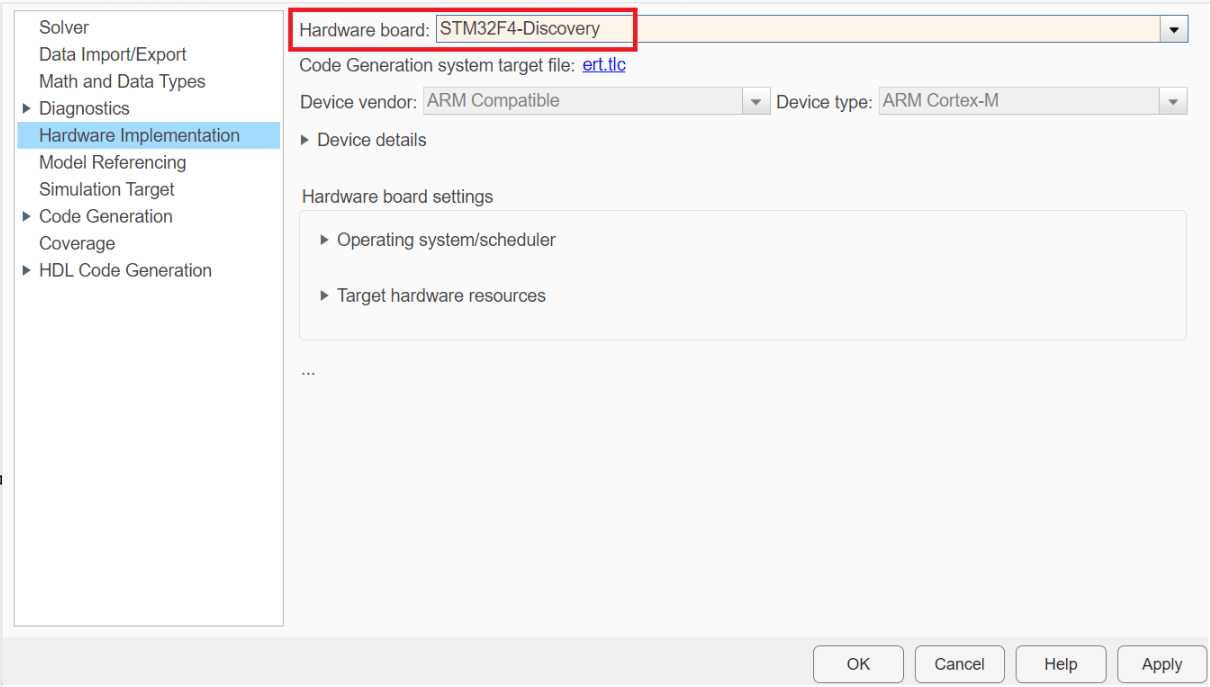Select the HDL Code Generation category
1210x687 pixels.
tap(125, 270)
